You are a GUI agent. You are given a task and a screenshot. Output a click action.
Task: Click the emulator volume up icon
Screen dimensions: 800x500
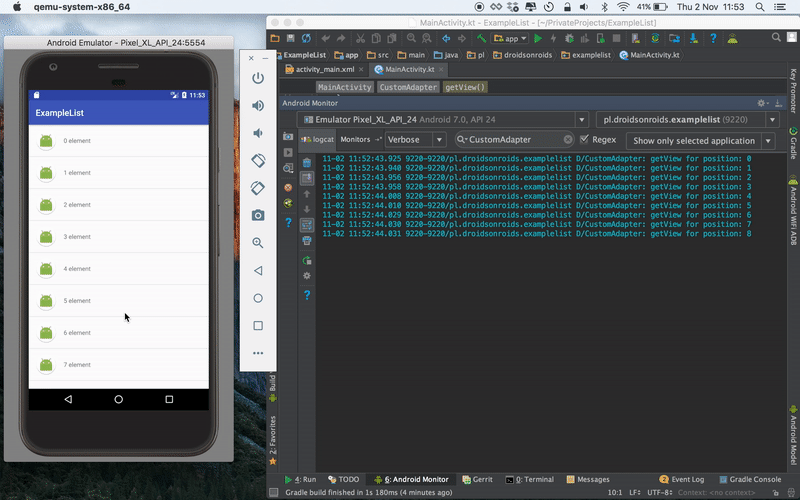coord(258,106)
